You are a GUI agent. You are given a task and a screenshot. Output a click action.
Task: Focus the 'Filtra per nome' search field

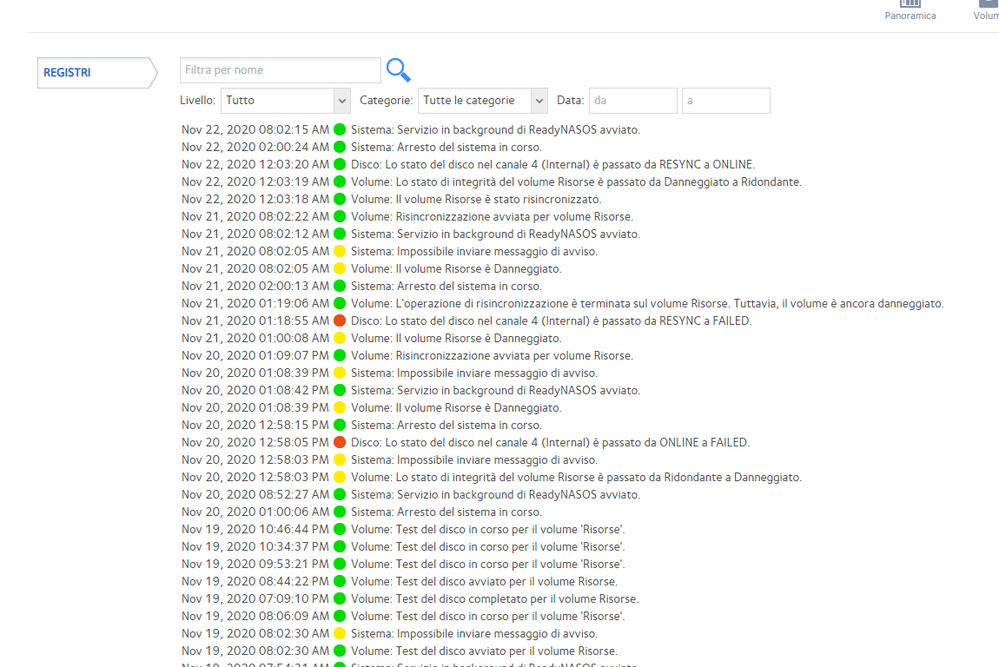(x=280, y=70)
